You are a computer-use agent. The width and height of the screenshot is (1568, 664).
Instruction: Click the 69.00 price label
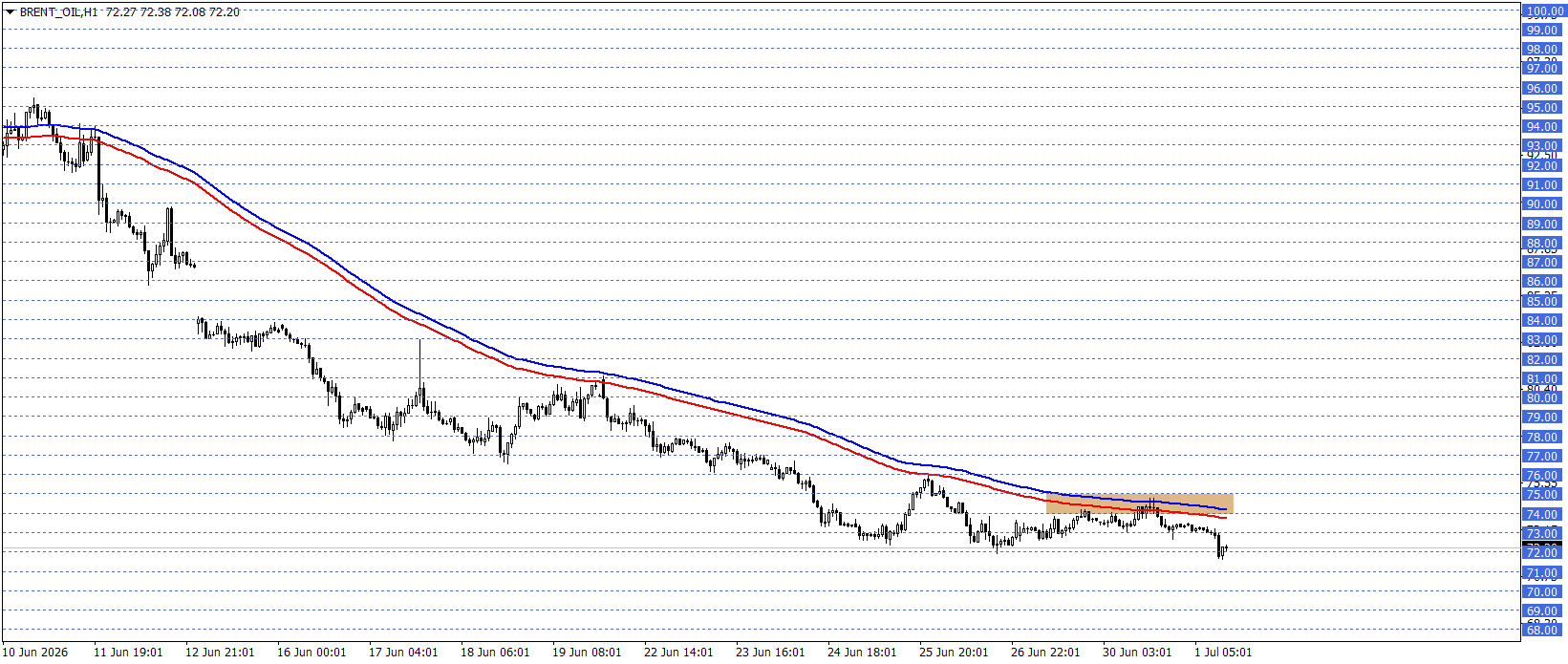pos(1541,611)
